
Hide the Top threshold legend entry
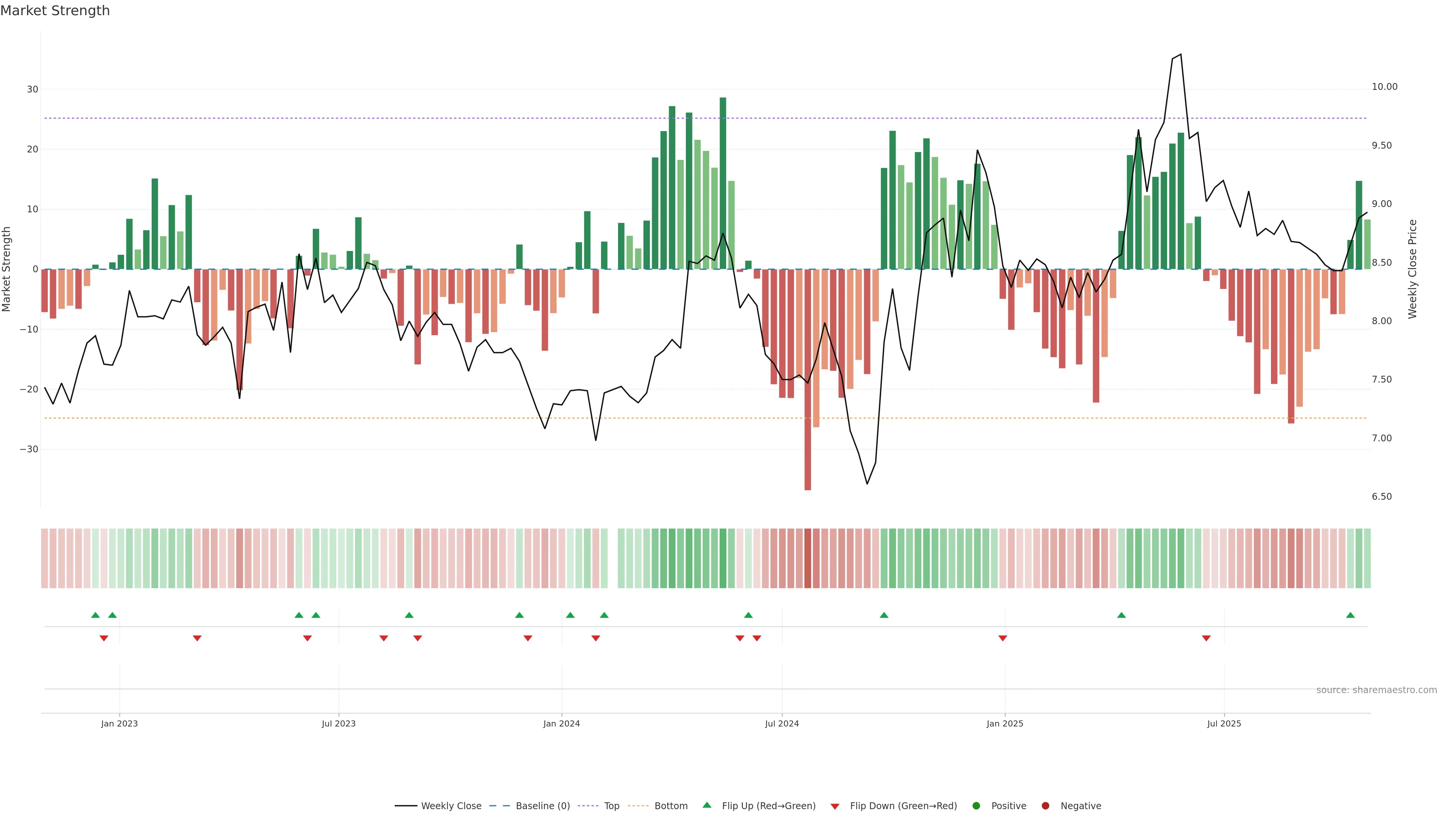(611, 806)
